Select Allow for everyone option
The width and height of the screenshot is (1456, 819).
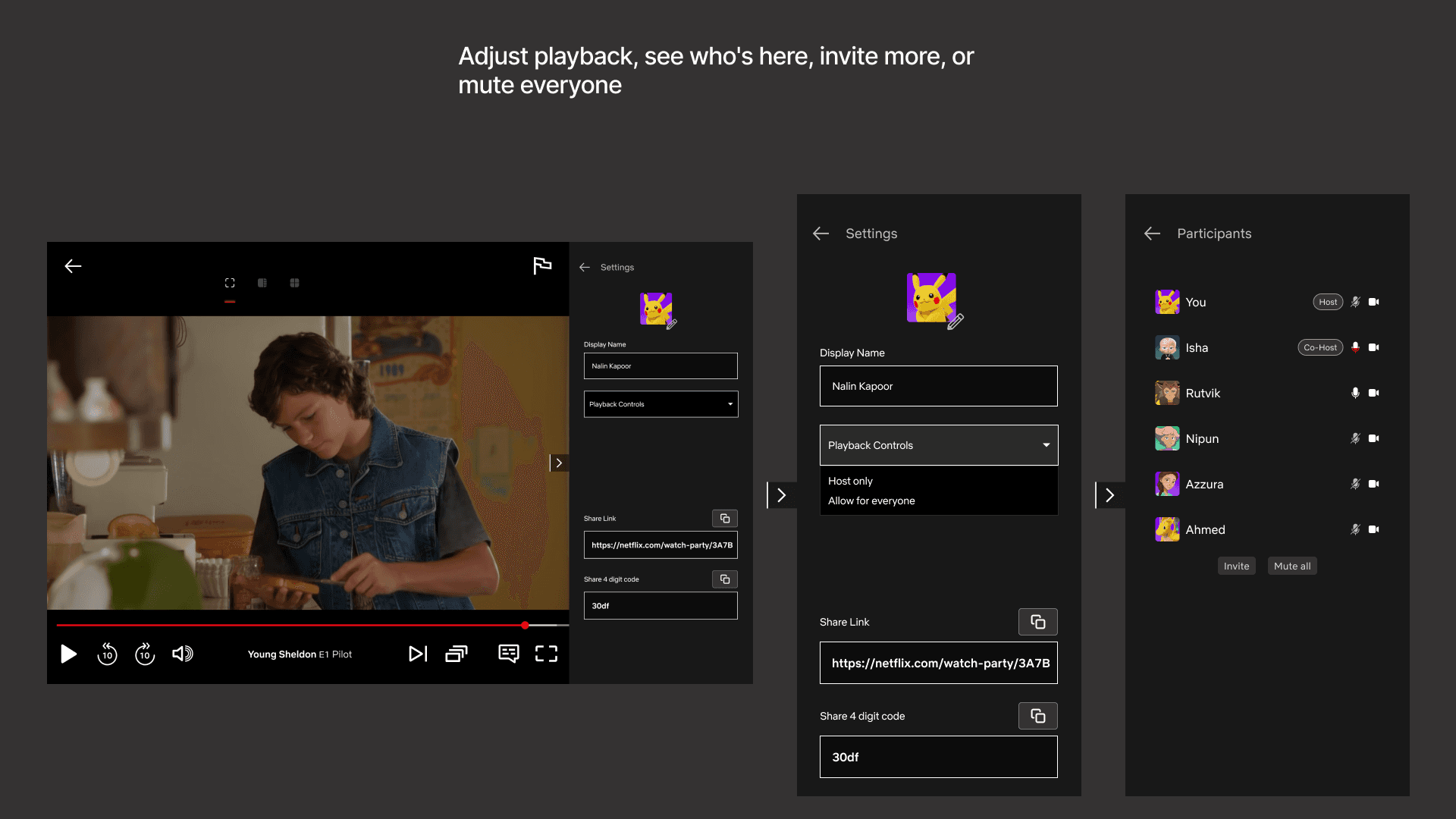[871, 500]
